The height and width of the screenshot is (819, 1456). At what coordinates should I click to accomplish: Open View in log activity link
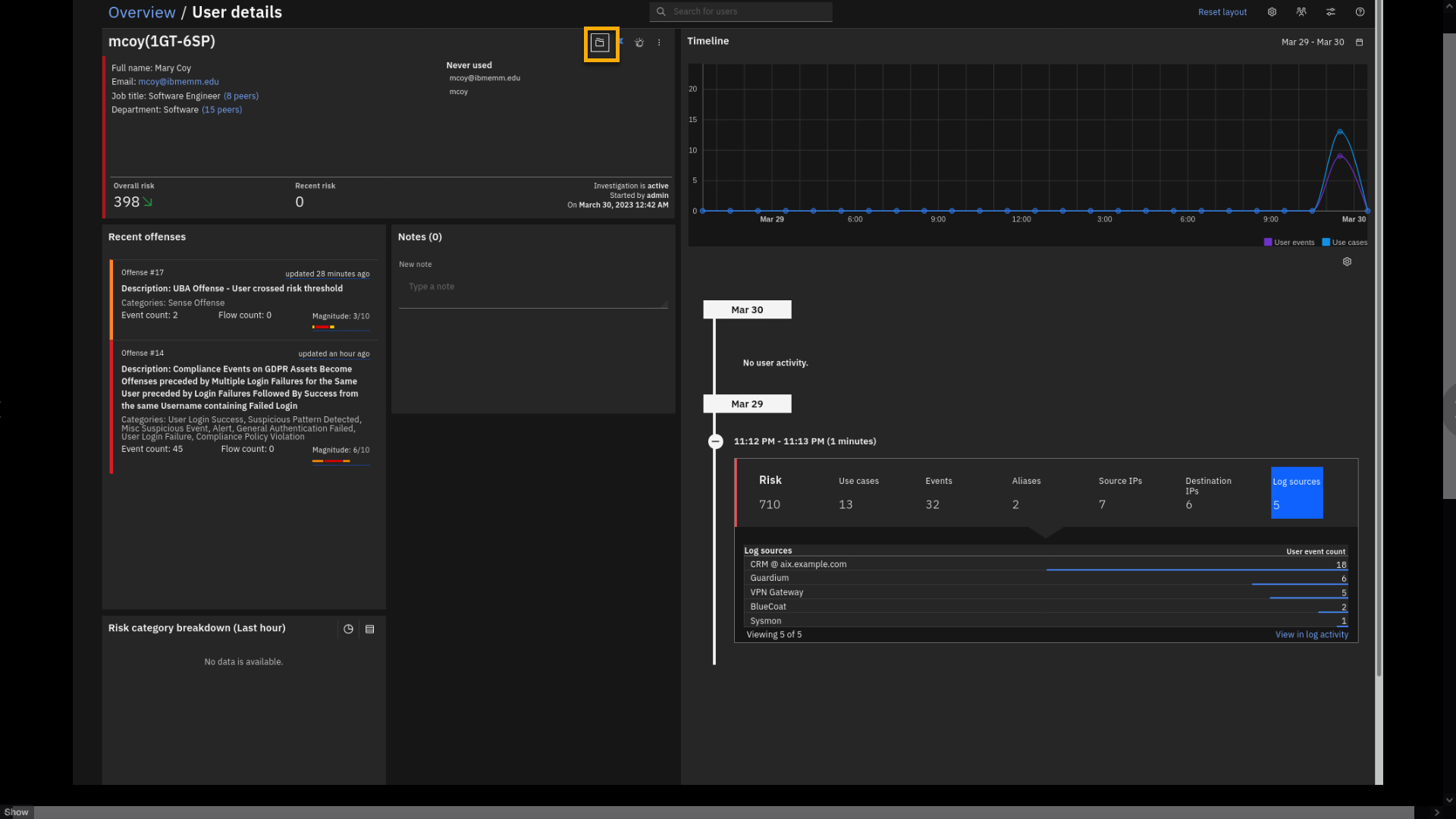click(1311, 635)
